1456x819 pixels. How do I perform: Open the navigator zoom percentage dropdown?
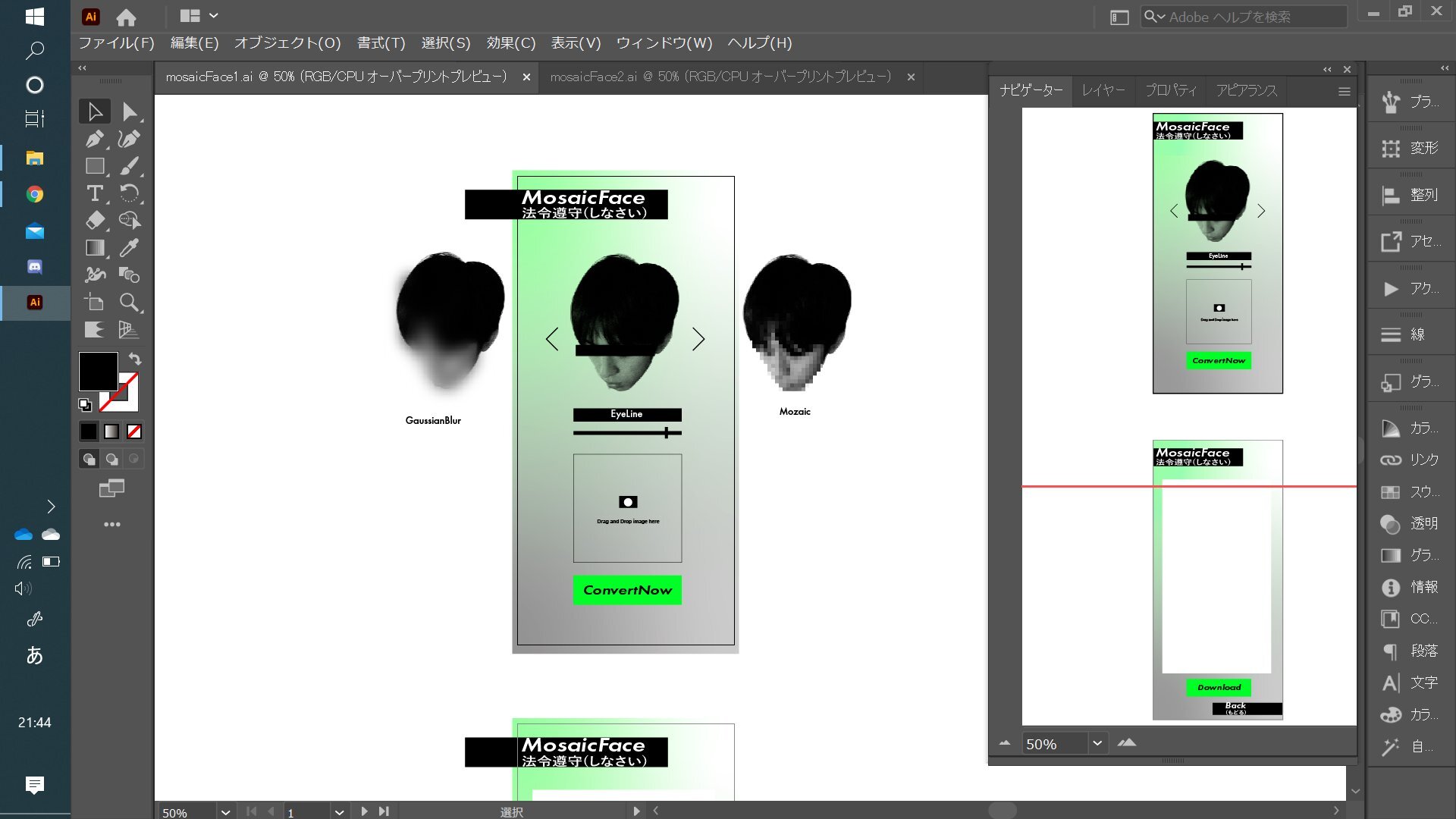(x=1097, y=744)
